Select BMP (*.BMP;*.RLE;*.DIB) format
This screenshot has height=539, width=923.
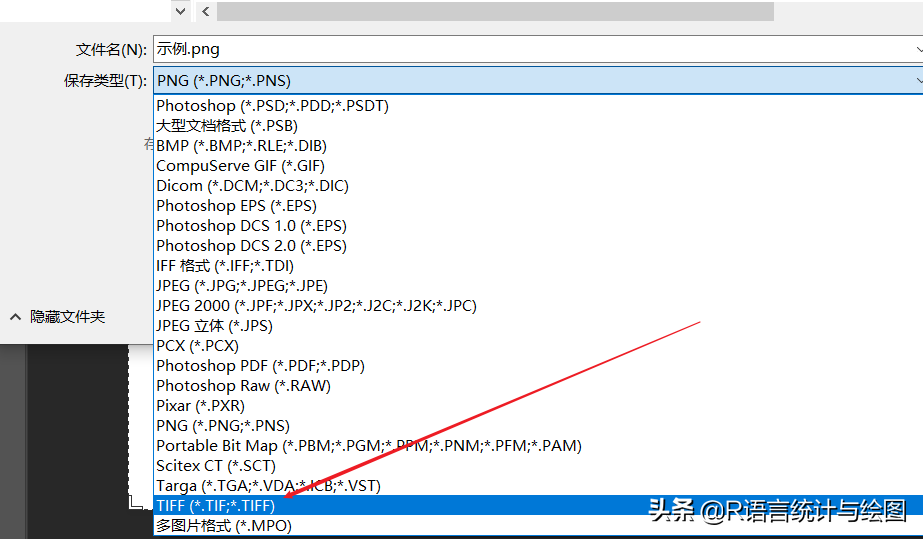tap(538, 146)
